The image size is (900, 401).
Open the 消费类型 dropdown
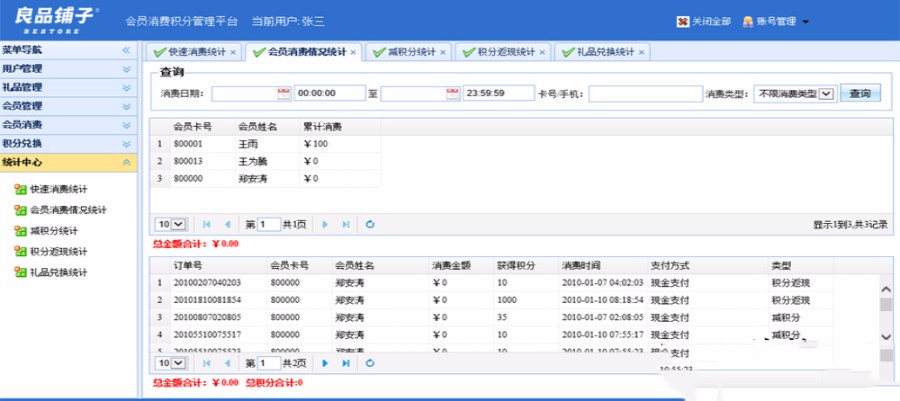794,94
